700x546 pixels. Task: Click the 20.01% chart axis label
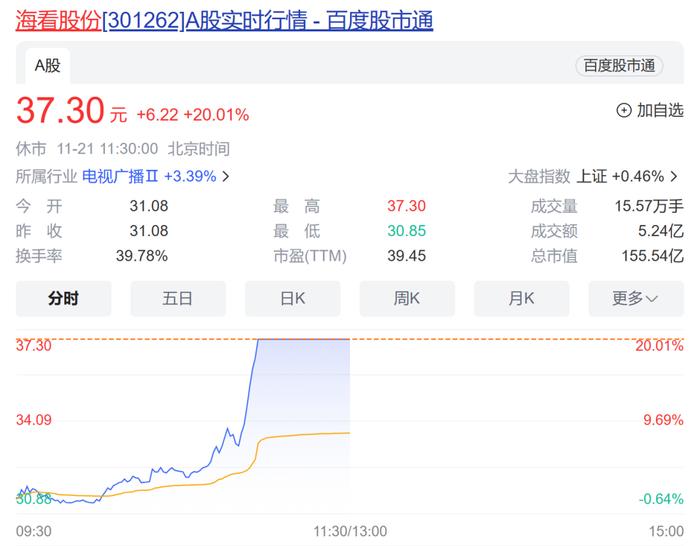point(659,346)
